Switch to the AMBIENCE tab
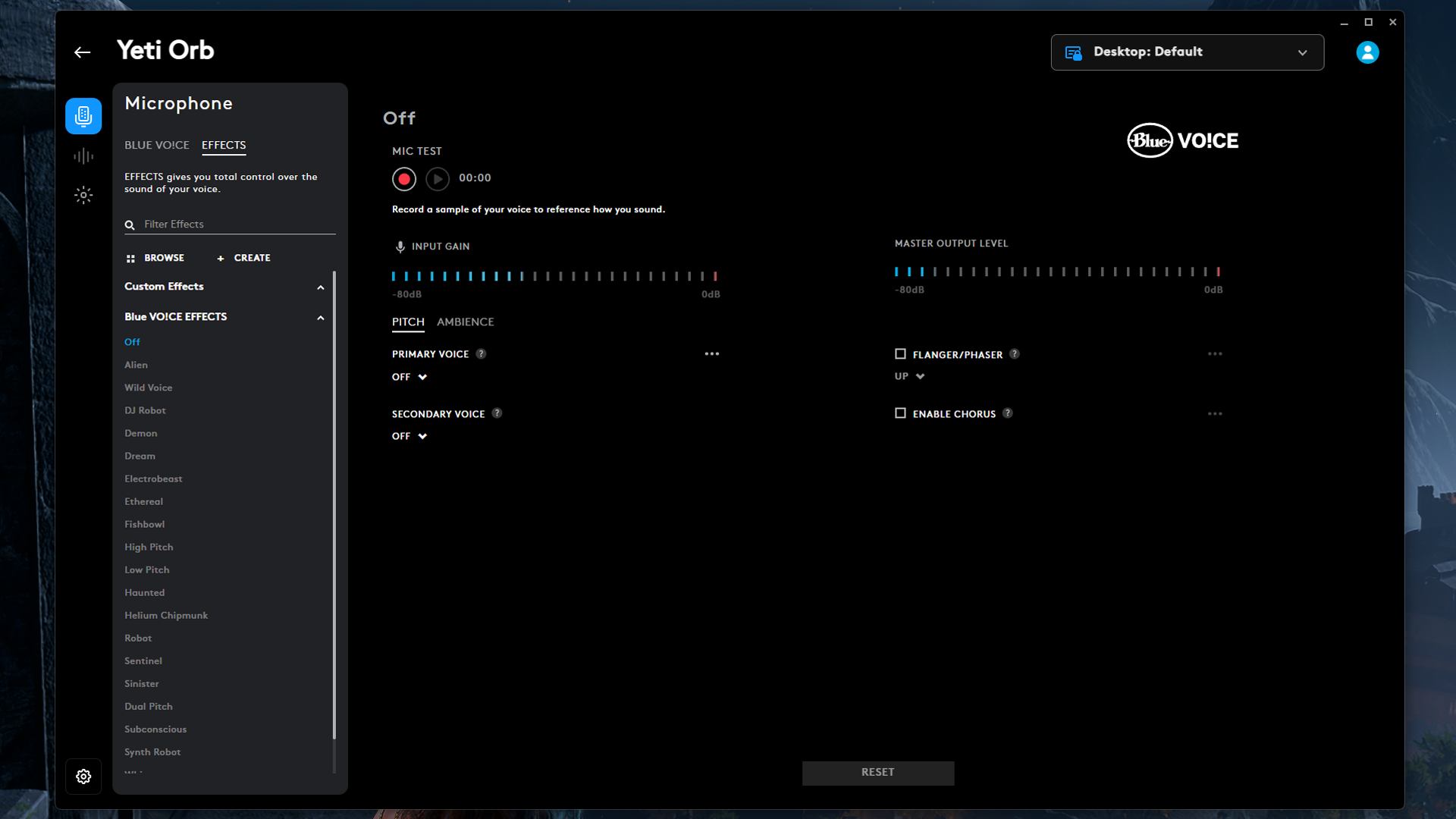This screenshot has height=819, width=1456. 465,322
